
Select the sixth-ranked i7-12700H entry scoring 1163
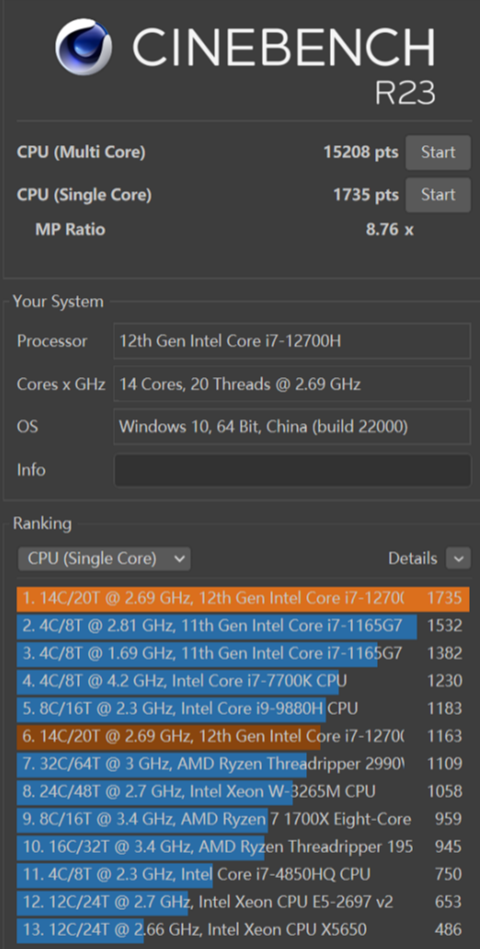[x=243, y=736]
